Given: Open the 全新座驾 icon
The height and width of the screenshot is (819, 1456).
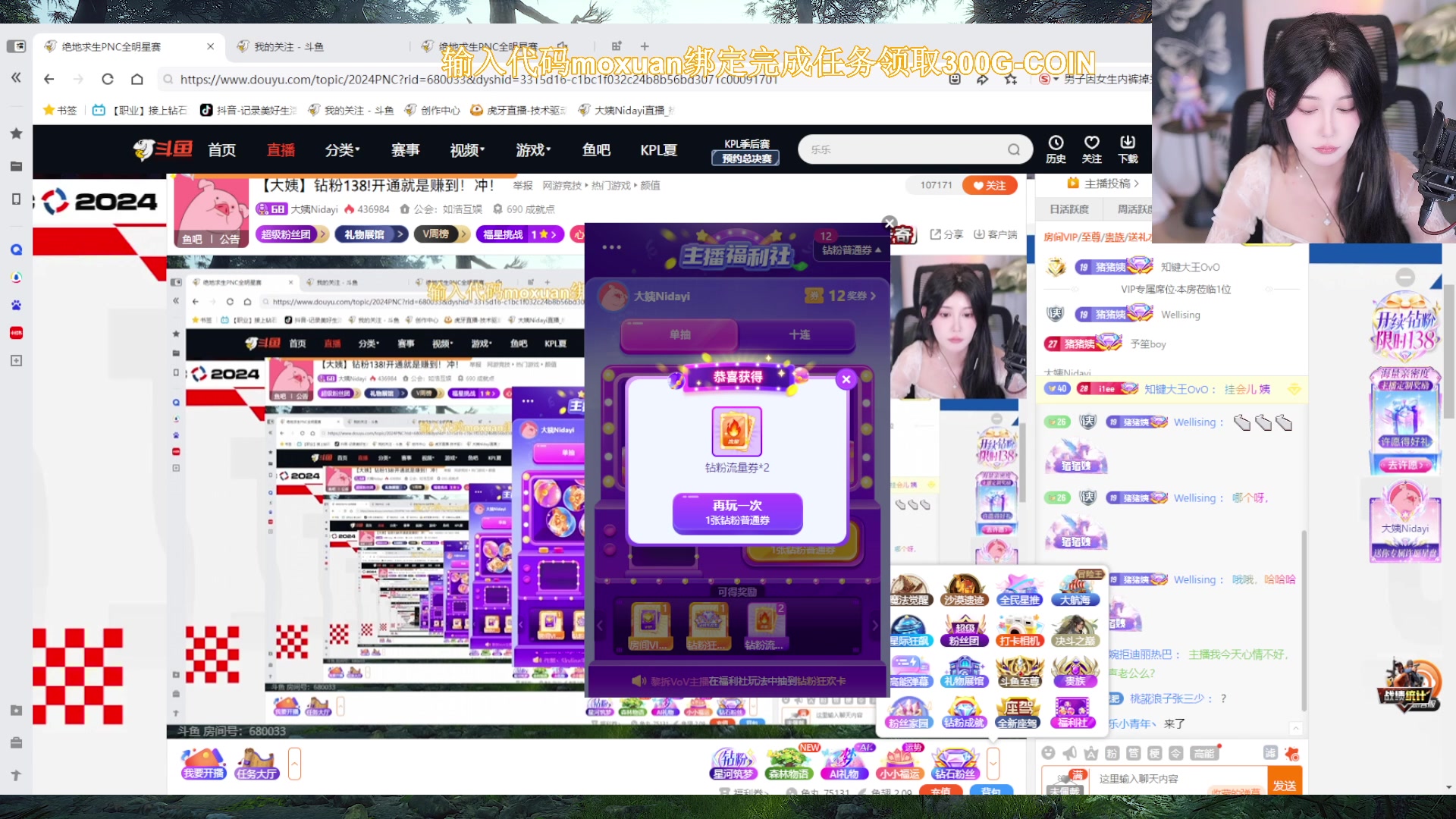Looking at the screenshot, I should [x=1019, y=713].
